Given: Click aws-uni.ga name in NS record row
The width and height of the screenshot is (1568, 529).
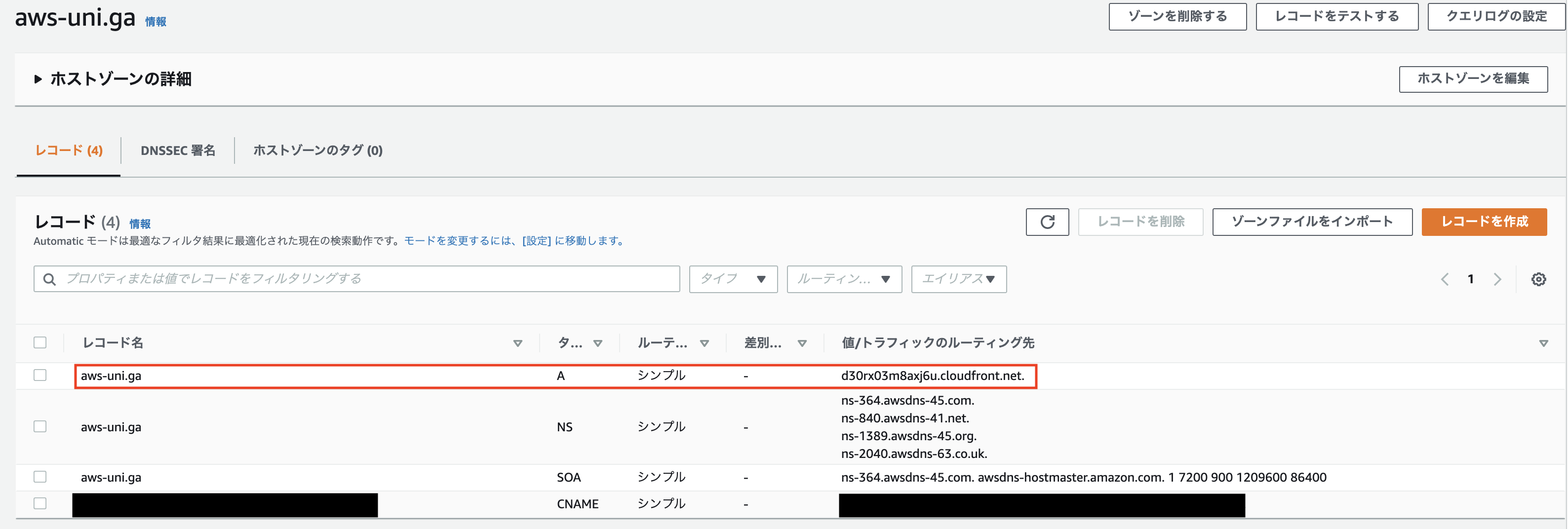Looking at the screenshot, I should point(111,427).
